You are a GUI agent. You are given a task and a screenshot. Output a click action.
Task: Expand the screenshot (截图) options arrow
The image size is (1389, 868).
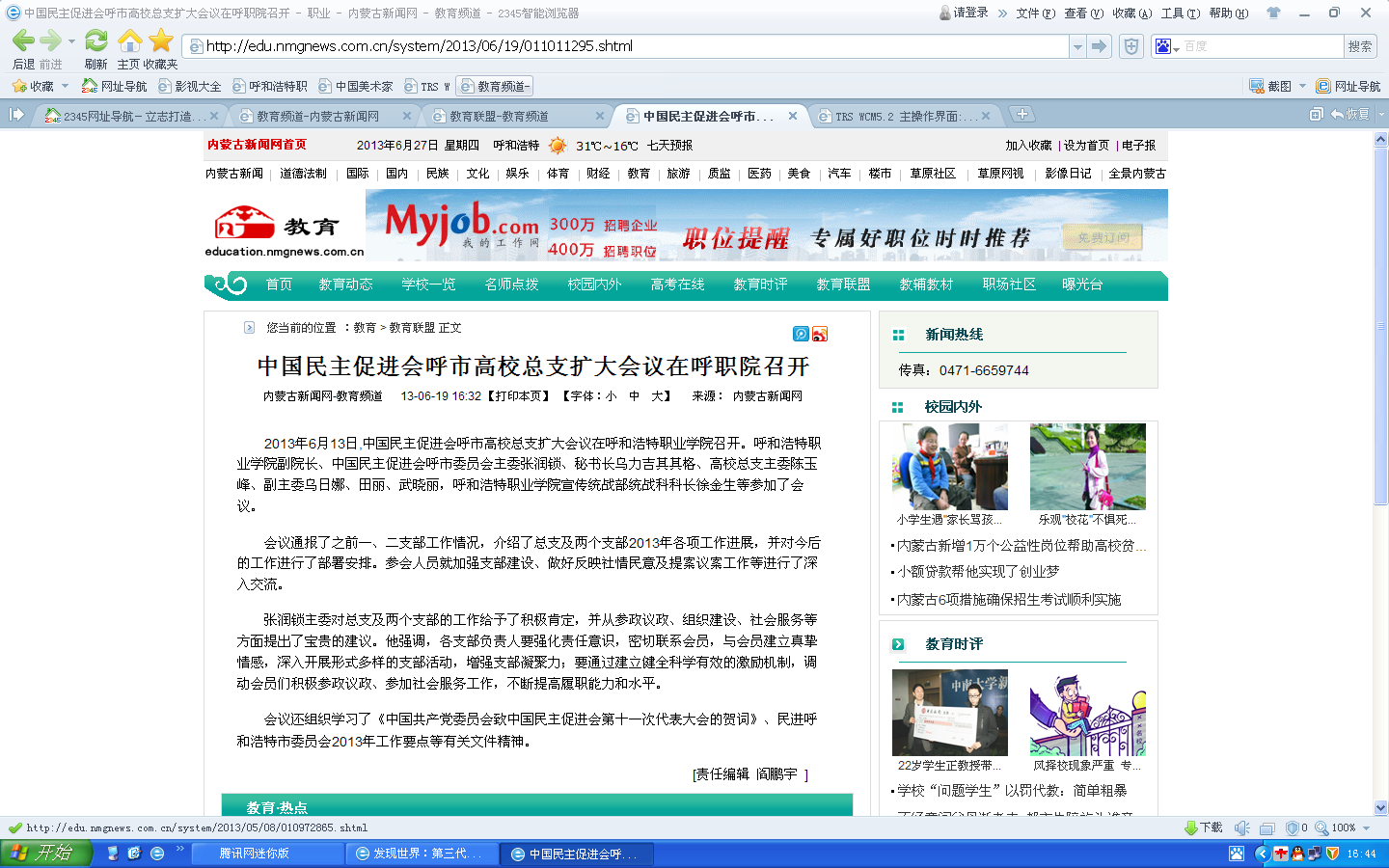[x=1302, y=86]
